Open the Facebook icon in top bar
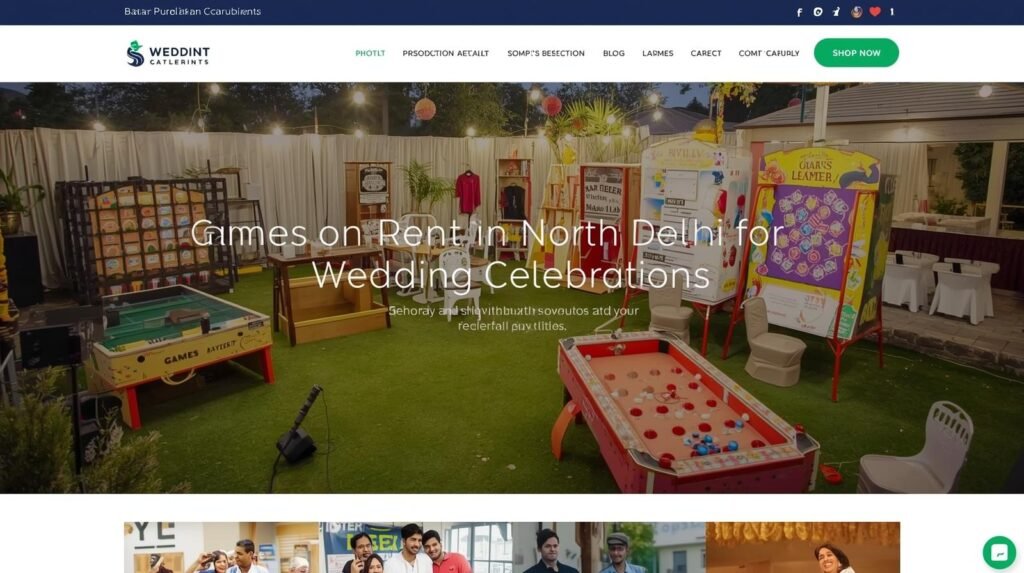Image resolution: width=1024 pixels, height=573 pixels. tap(799, 12)
